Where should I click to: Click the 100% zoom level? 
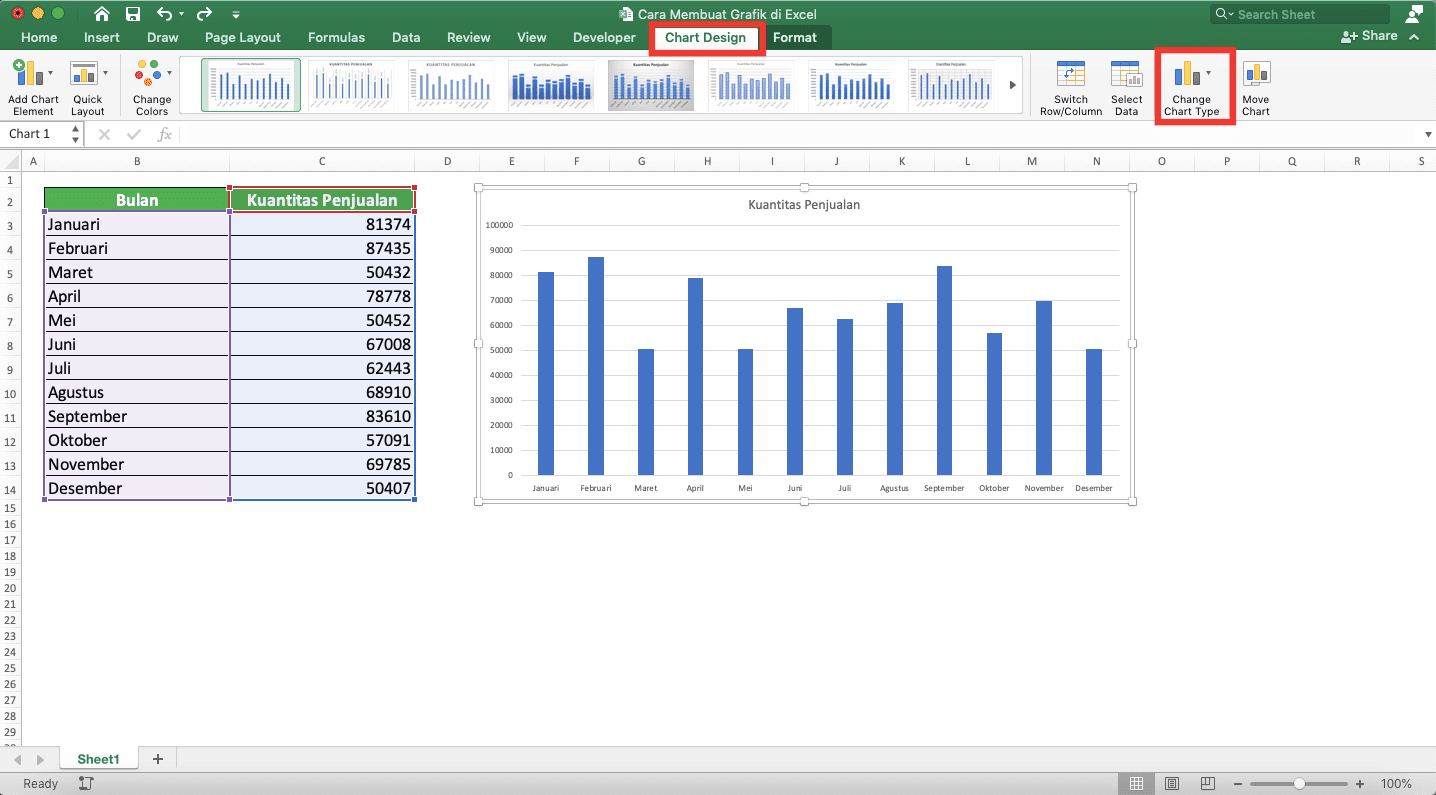coord(1396,784)
